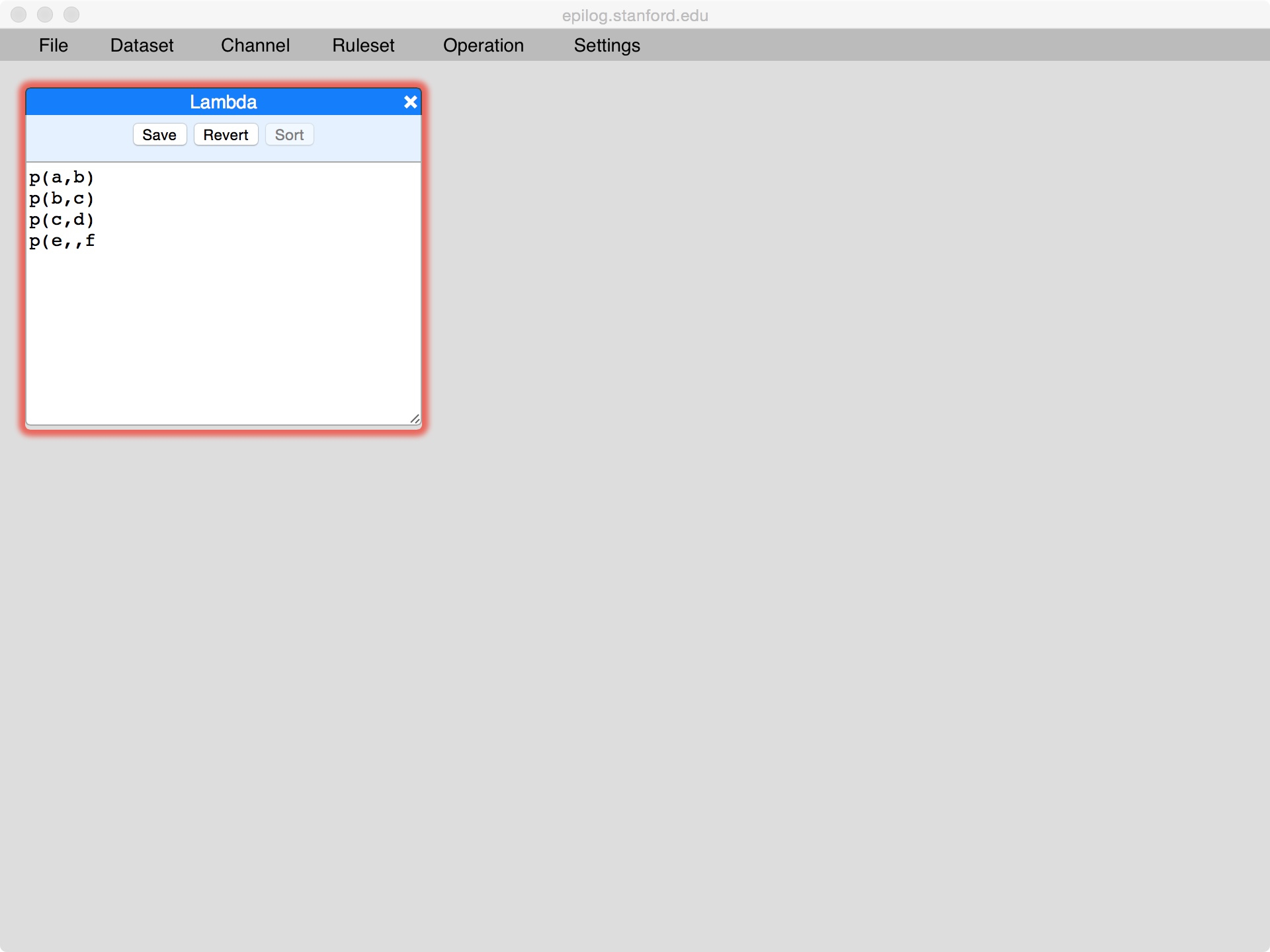Click the malformed line p(e,,f

coord(62,241)
